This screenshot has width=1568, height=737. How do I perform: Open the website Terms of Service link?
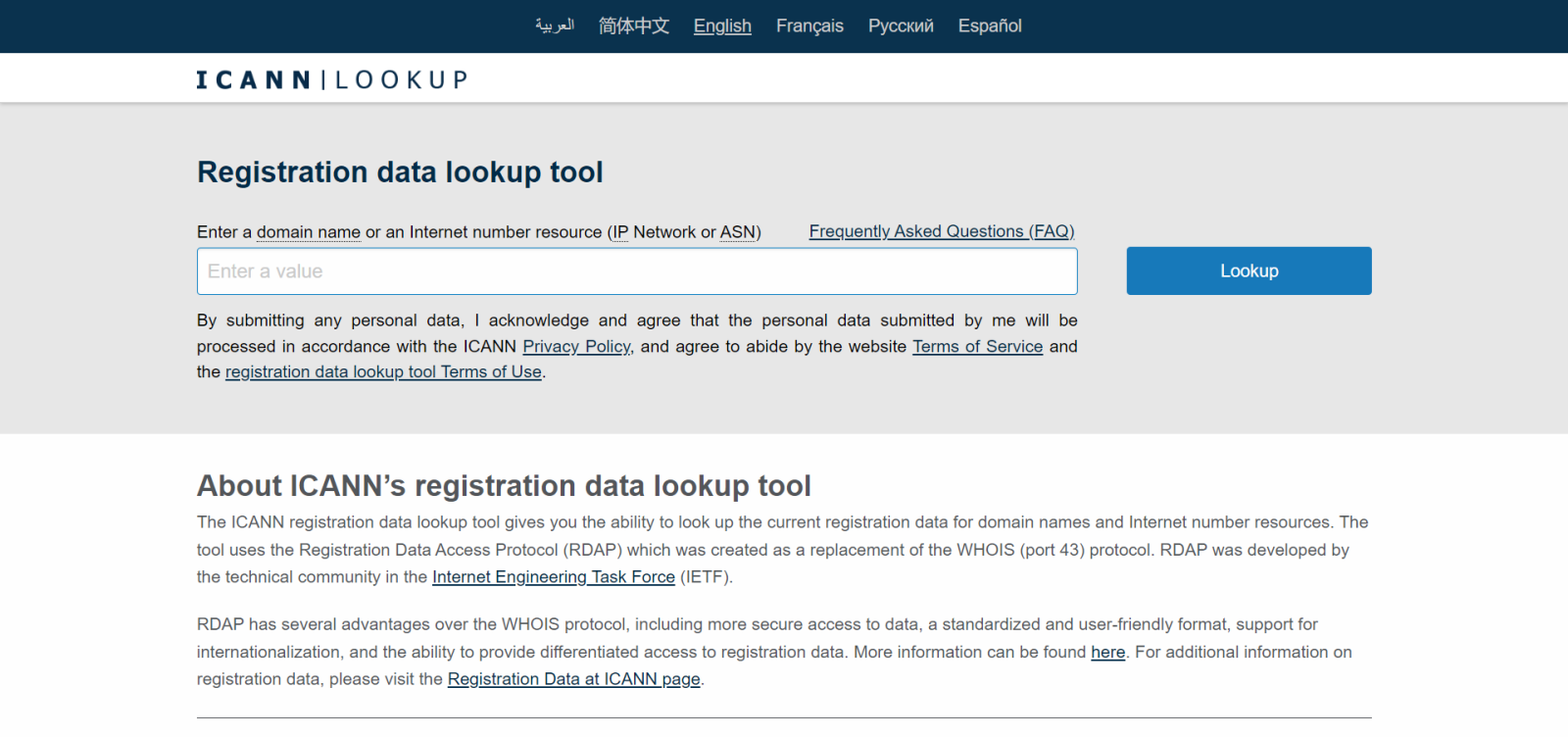977,347
